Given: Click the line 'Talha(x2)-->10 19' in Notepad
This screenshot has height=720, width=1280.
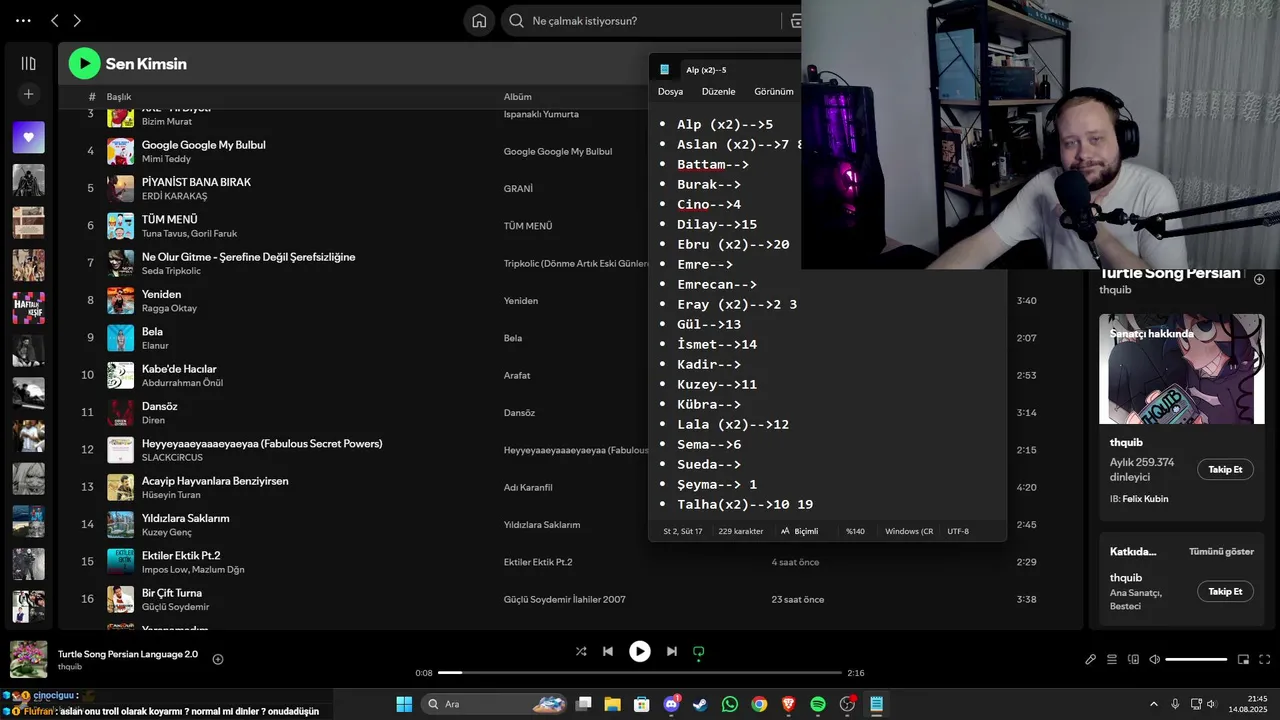Looking at the screenshot, I should click(745, 504).
